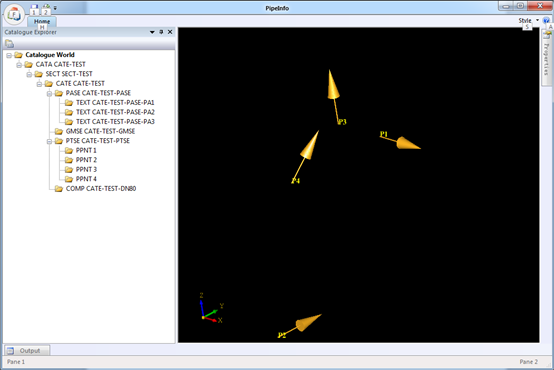Image resolution: width=554 pixels, height=370 pixels.
Task: Collapse the PTSE CATE-TEST-PTSE node
Action: [49, 141]
